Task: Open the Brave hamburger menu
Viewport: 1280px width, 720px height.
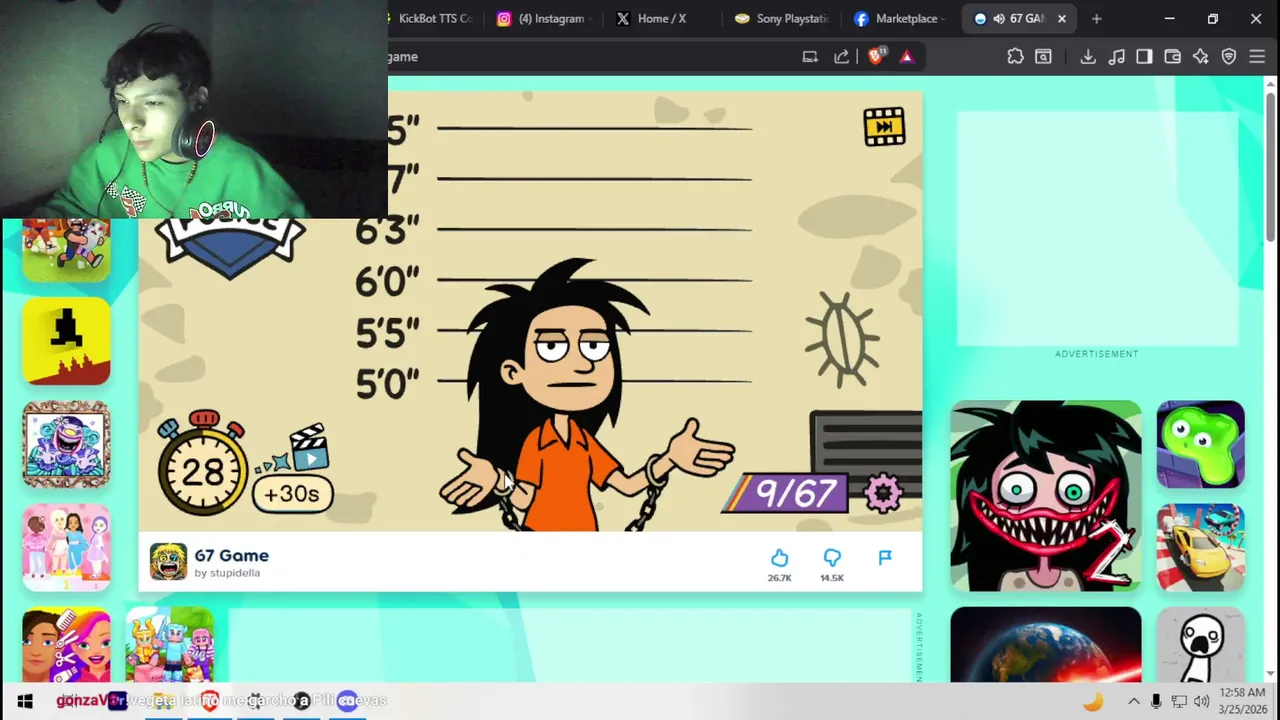Action: pyautogui.click(x=1257, y=57)
